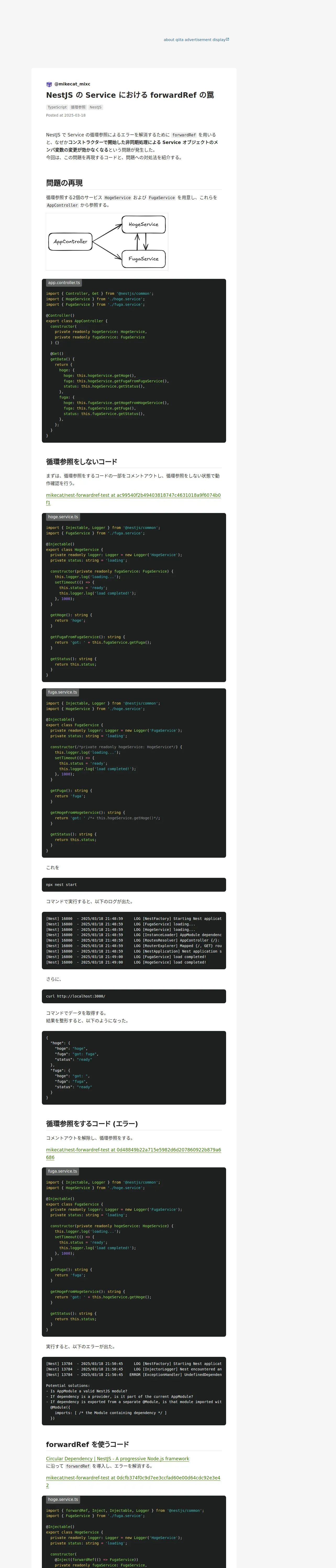Click the inline AppController code in 問題の再現
The width and height of the screenshot is (336, 1568).
[x=62, y=205]
